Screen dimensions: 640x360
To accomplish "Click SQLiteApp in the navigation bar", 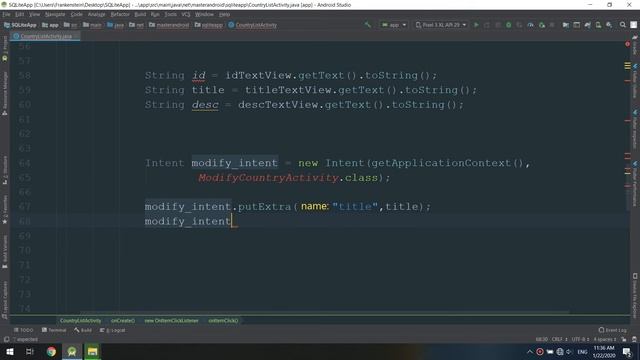I will pos(20,25).
